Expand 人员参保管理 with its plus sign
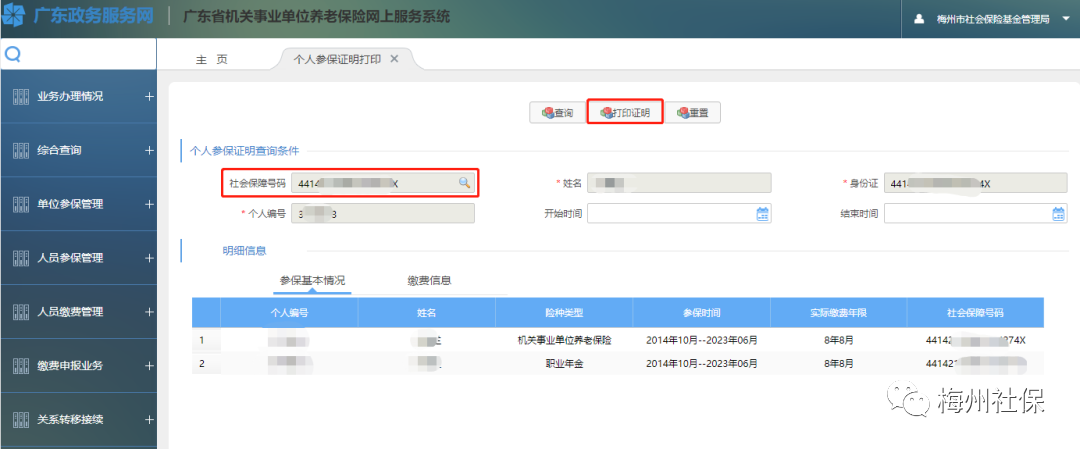 click(x=149, y=258)
